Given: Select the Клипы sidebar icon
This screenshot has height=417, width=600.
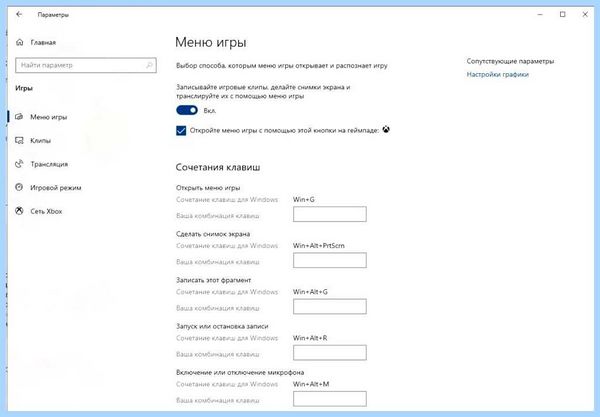Looking at the screenshot, I should (x=19, y=140).
